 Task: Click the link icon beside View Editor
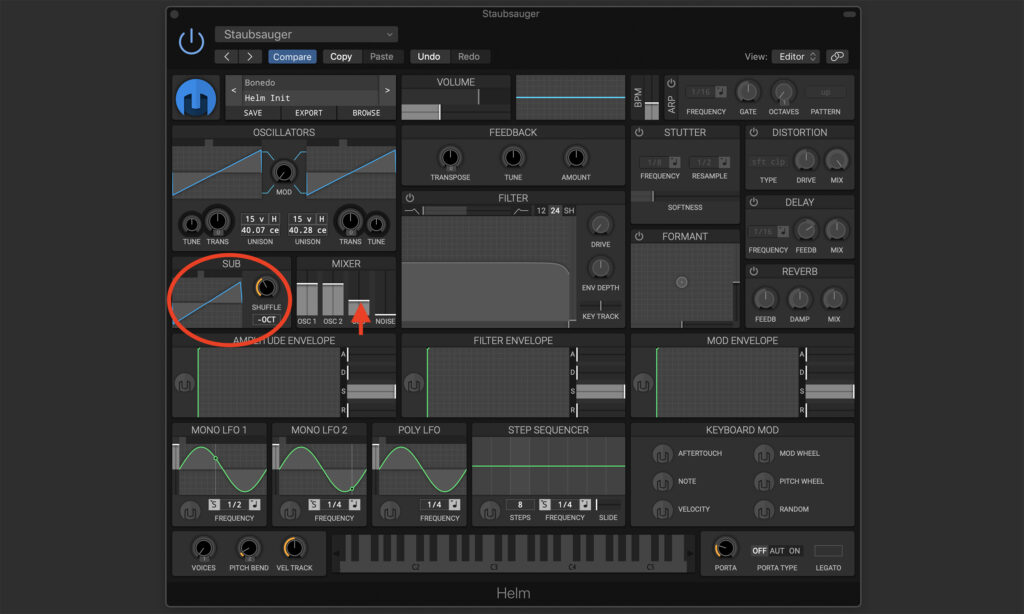(837, 57)
